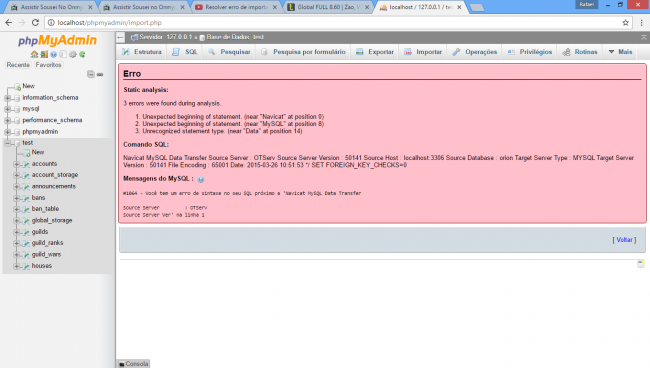Click the performance_schema database icon
This screenshot has height=368, width=650.
tap(17, 121)
